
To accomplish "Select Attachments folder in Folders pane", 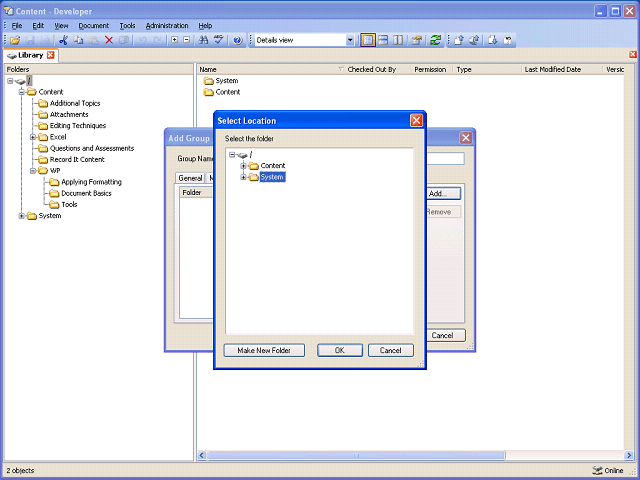I will [69, 115].
